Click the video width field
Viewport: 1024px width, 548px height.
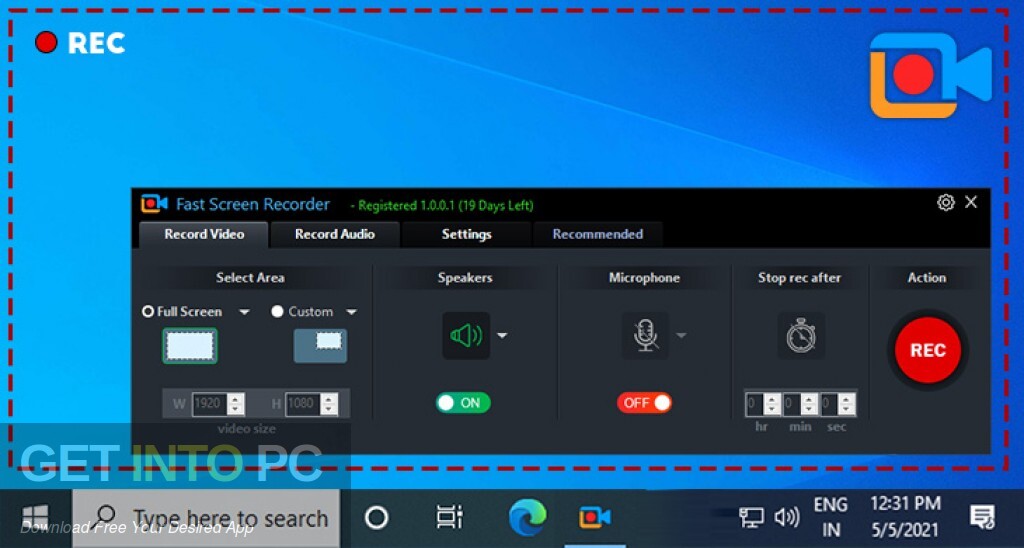(209, 404)
